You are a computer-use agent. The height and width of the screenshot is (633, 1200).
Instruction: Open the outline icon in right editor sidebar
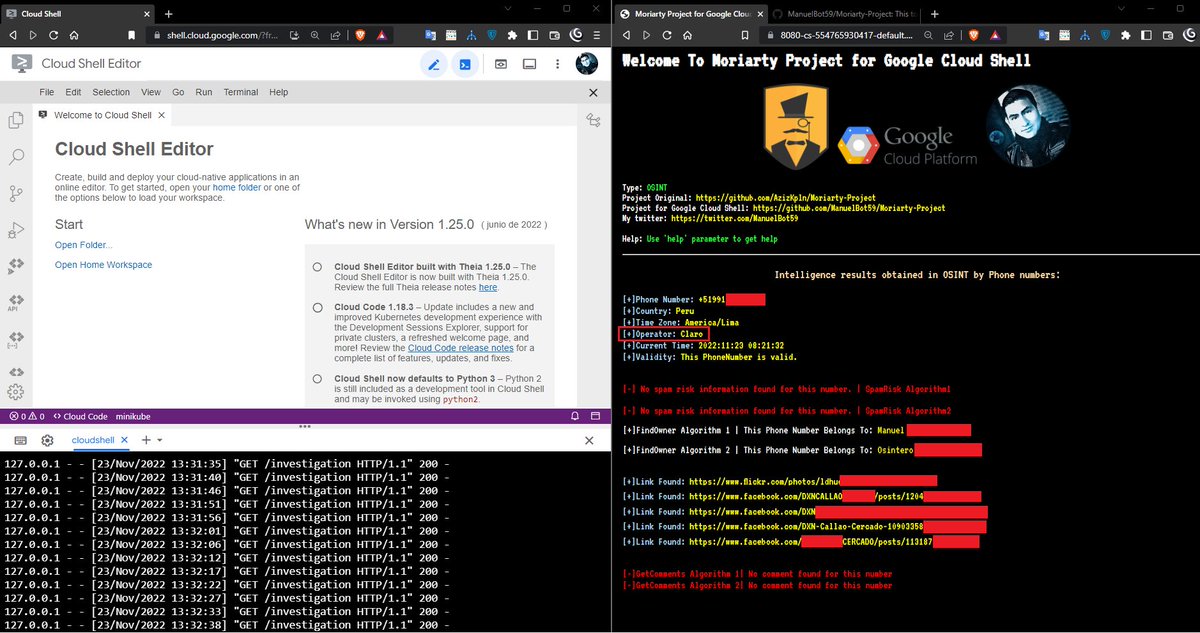[x=594, y=120]
